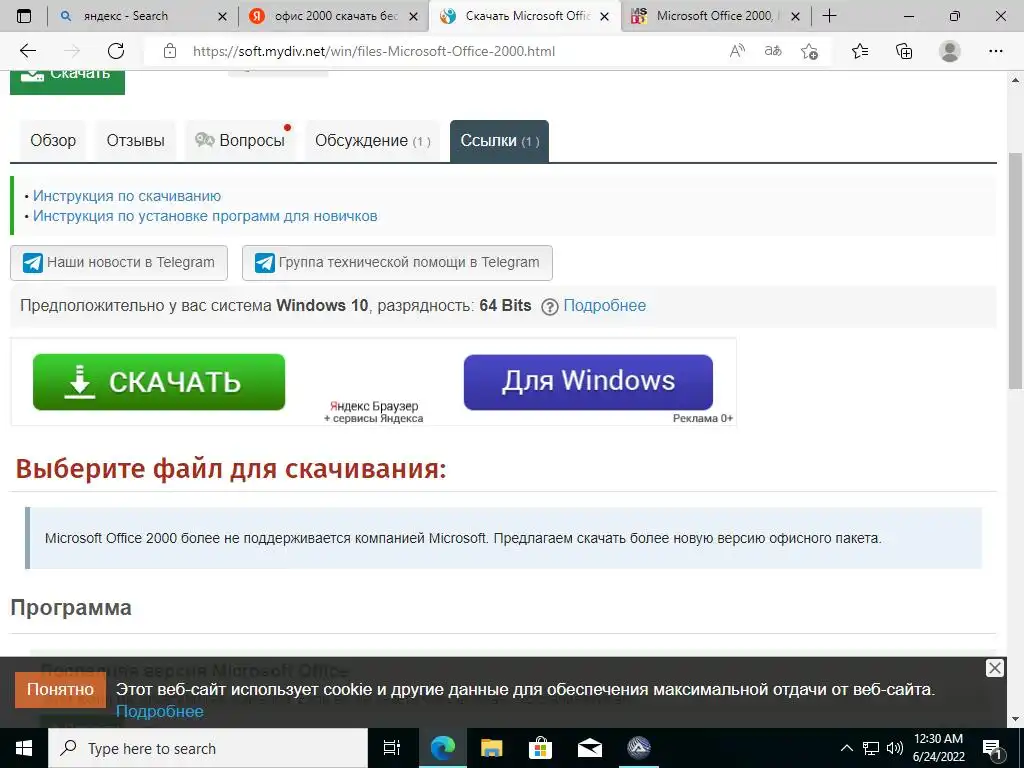Close the яндекс - Search tab
This screenshot has width=1024, height=768.
tap(222, 16)
